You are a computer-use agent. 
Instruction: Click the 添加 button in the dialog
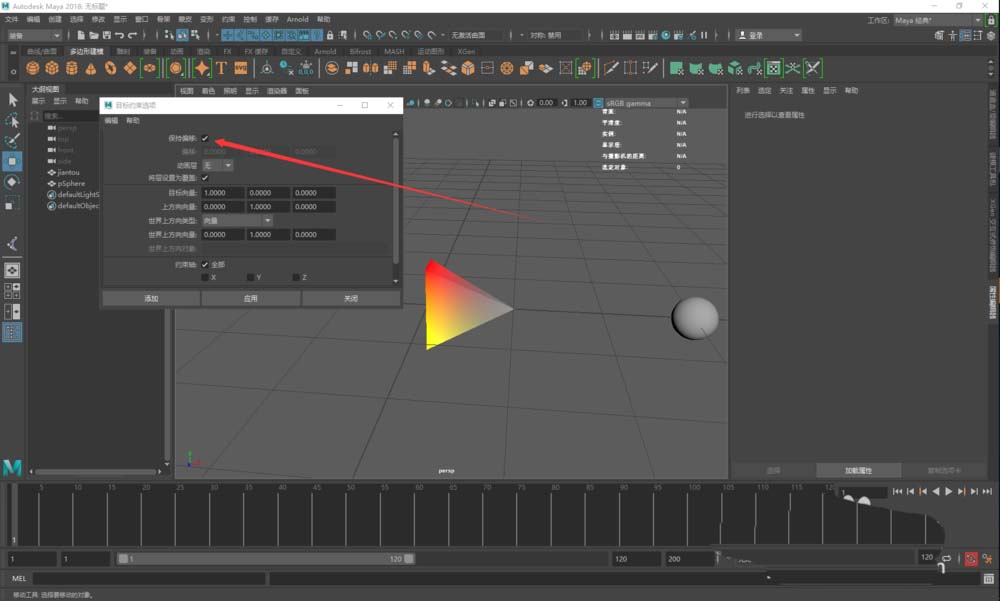151,298
